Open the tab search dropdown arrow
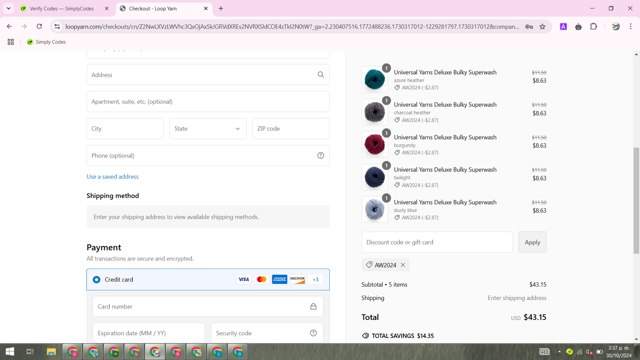Screen dimensions: 640x360 tap(8, 8)
